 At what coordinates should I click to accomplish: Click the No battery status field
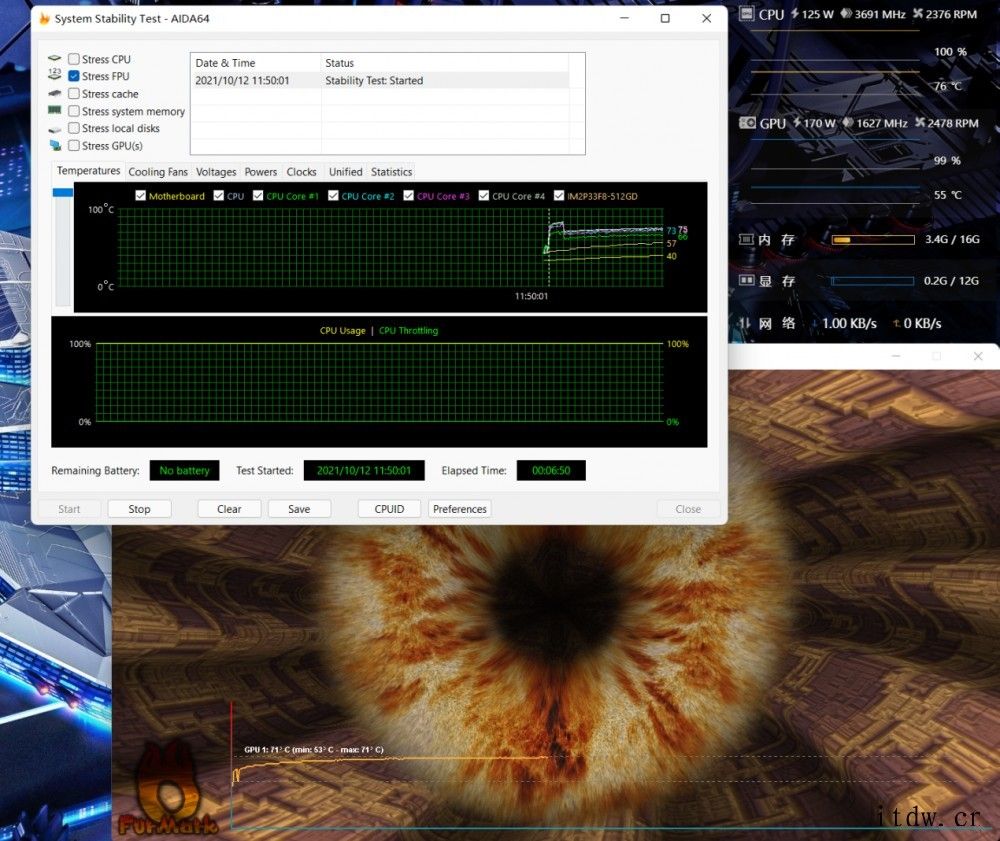[x=184, y=471]
